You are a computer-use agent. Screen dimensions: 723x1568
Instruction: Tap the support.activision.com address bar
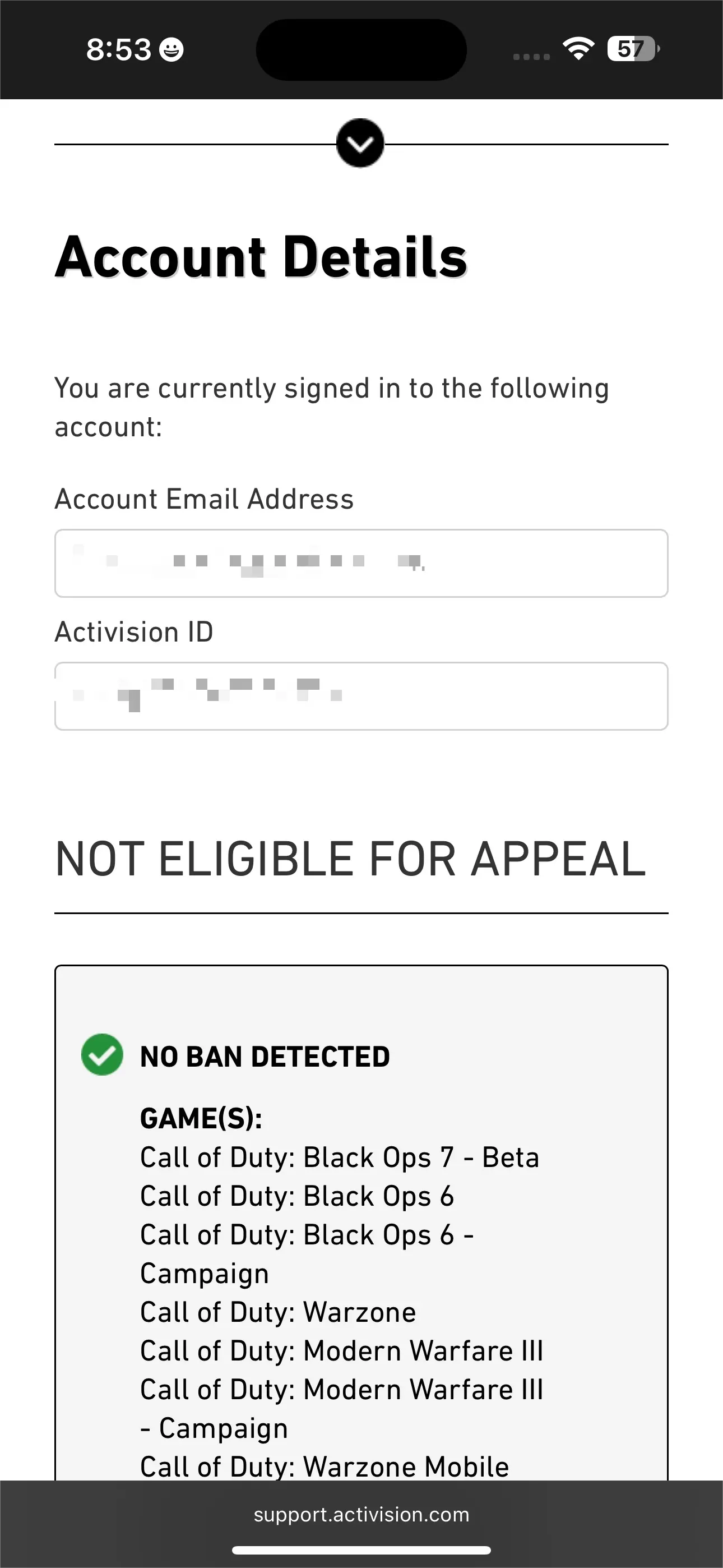point(361,1514)
